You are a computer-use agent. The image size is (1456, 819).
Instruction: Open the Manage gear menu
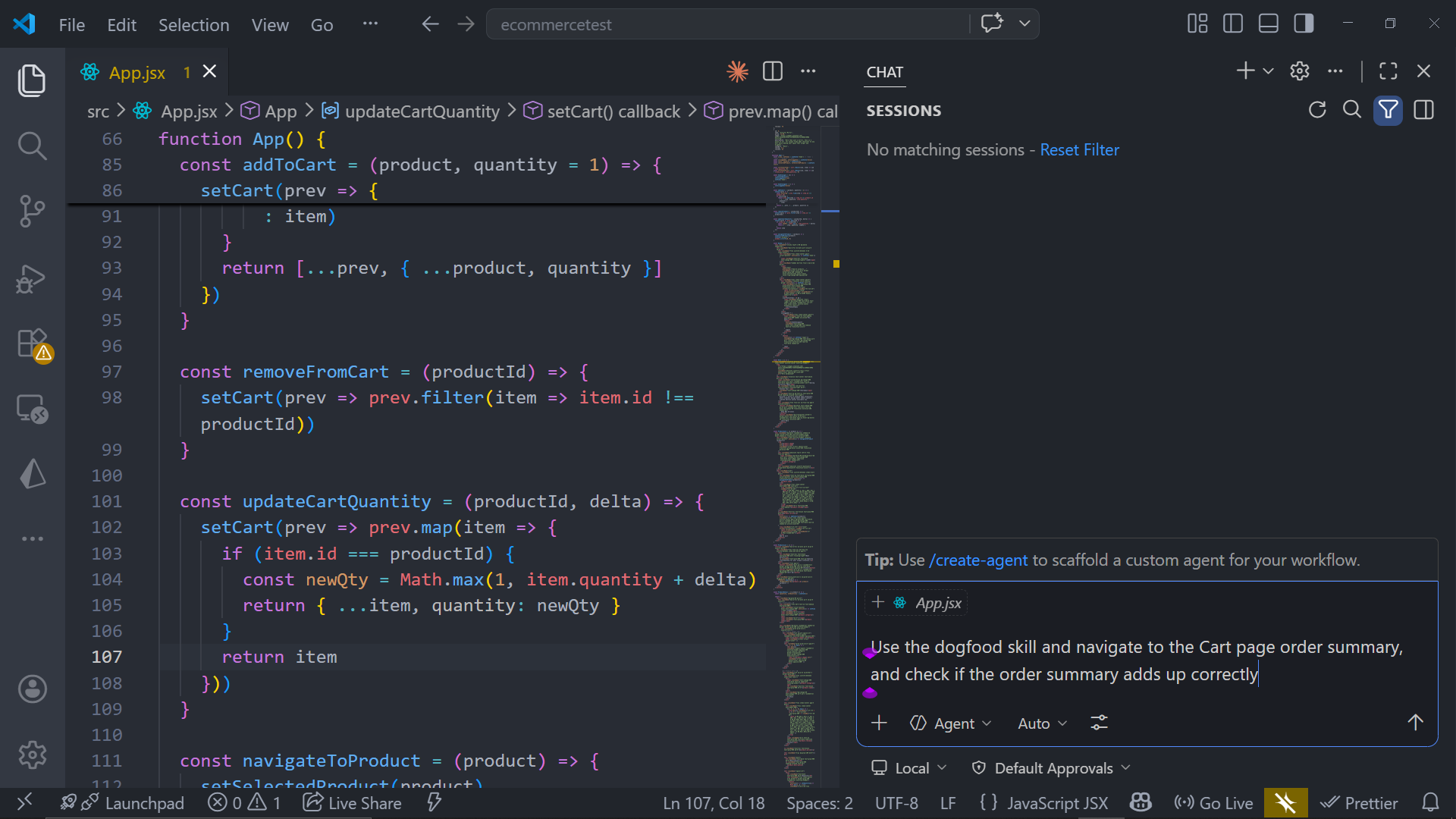32,755
